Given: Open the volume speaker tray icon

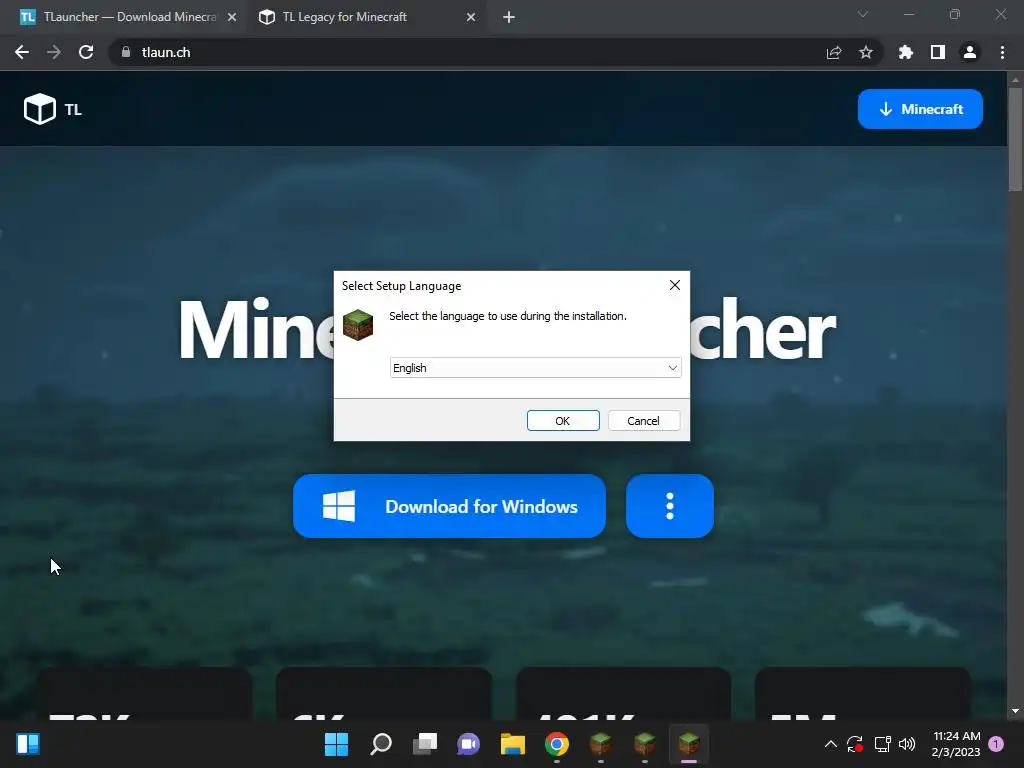Looking at the screenshot, I should [907, 744].
